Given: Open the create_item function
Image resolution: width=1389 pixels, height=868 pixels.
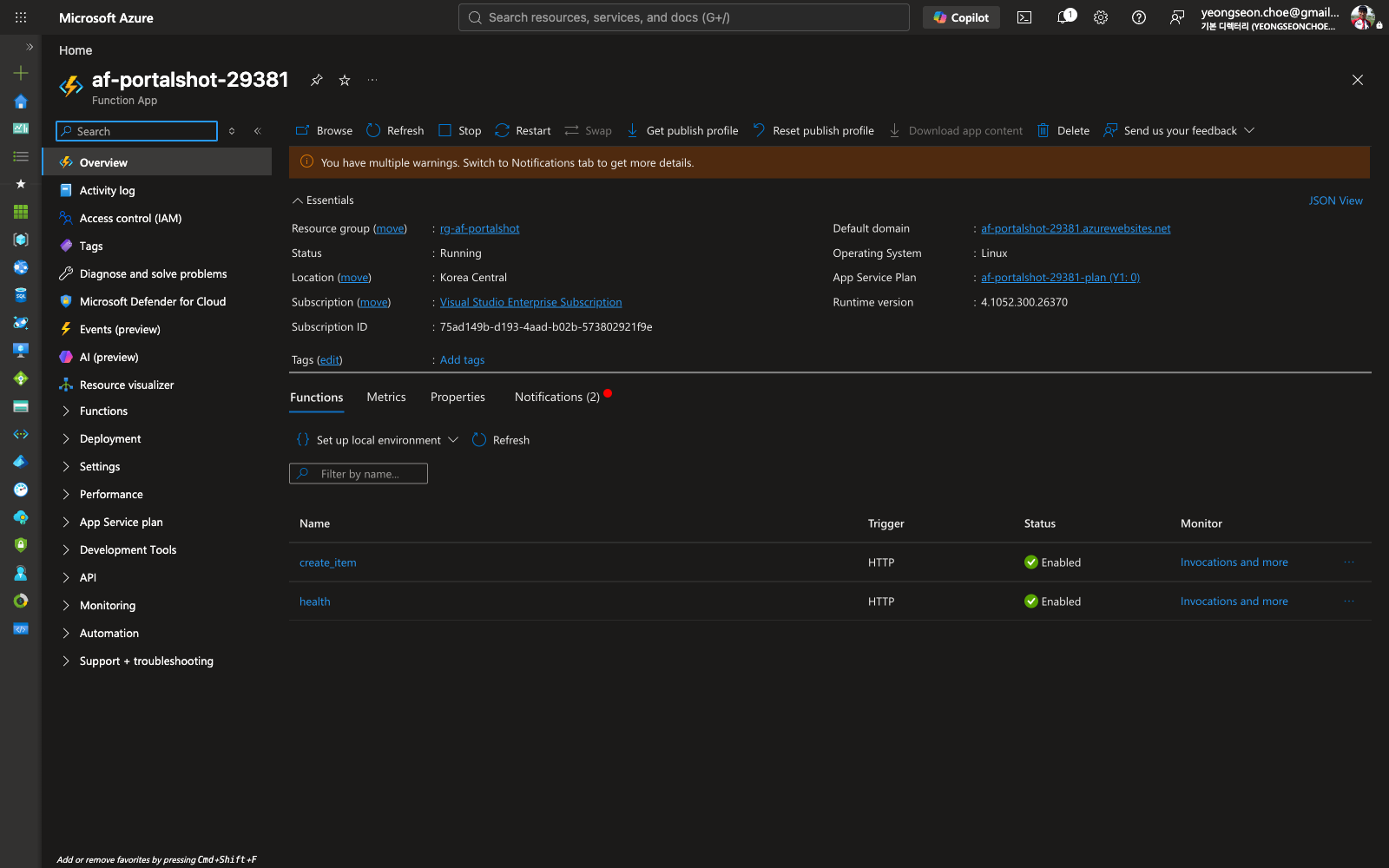Looking at the screenshot, I should click(328, 562).
